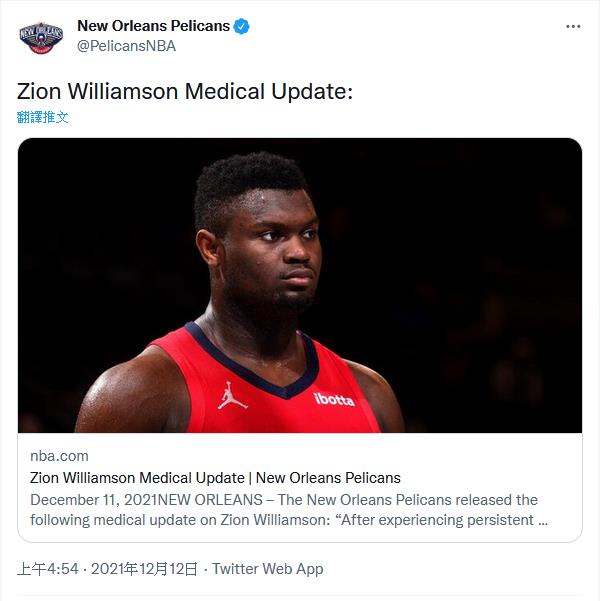Open the card headline mentioning "| New Orleans Pelicans"

point(215,477)
